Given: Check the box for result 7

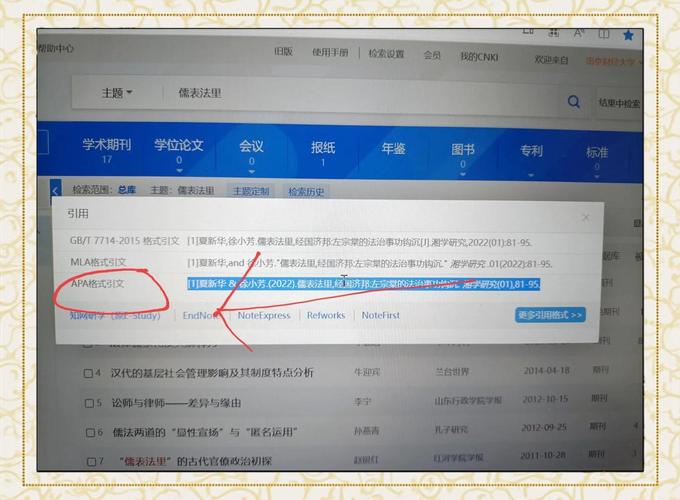Looking at the screenshot, I should 91,461.
